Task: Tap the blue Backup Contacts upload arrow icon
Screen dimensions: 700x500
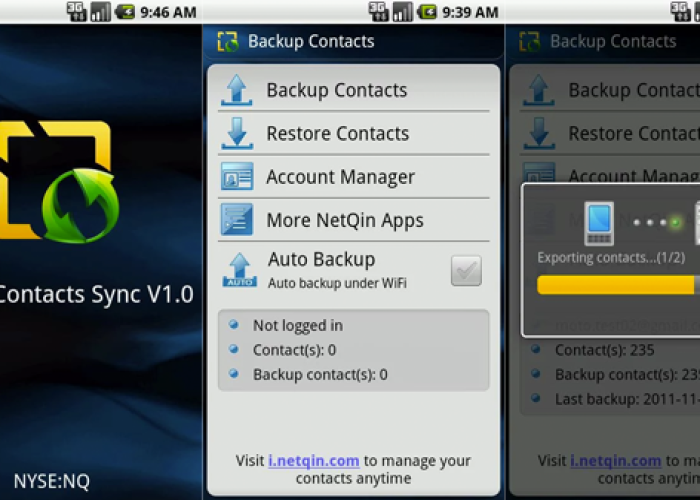Action: tap(237, 90)
